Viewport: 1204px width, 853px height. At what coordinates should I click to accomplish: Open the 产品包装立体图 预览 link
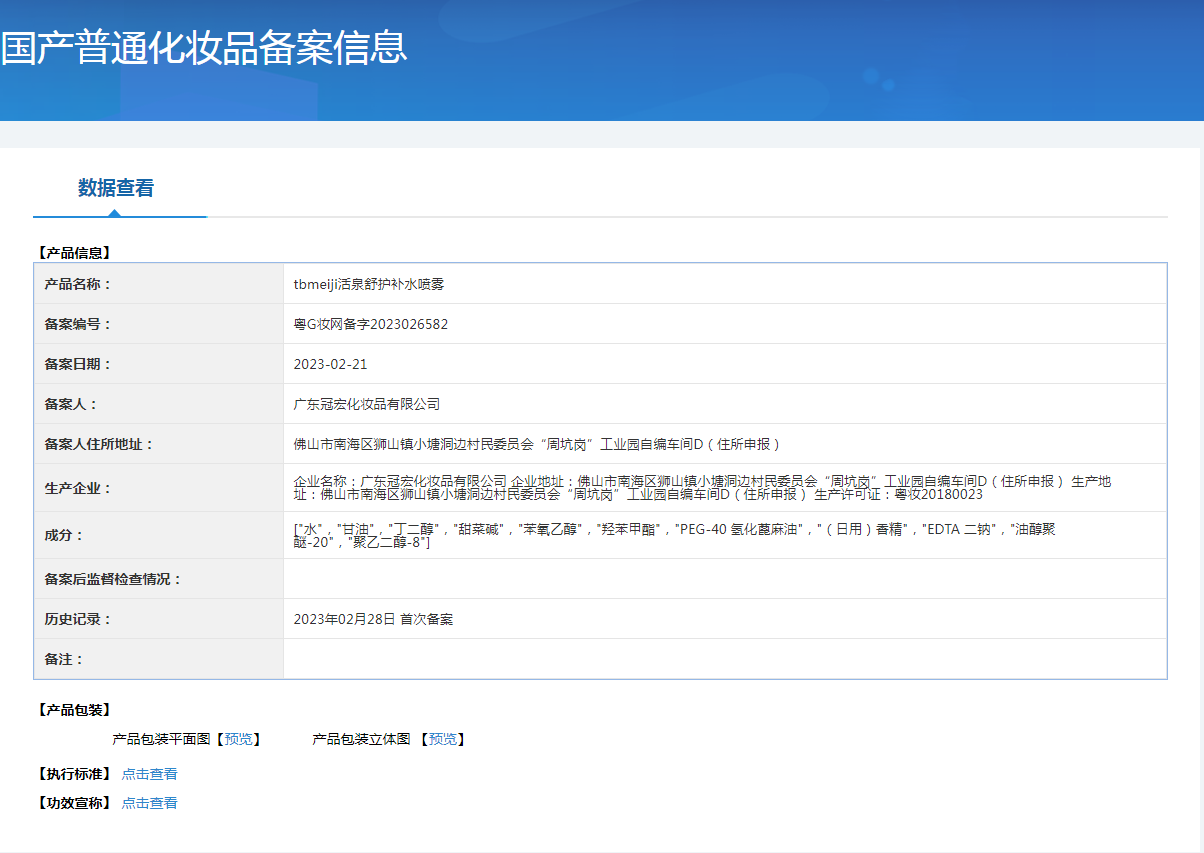[x=443, y=740]
